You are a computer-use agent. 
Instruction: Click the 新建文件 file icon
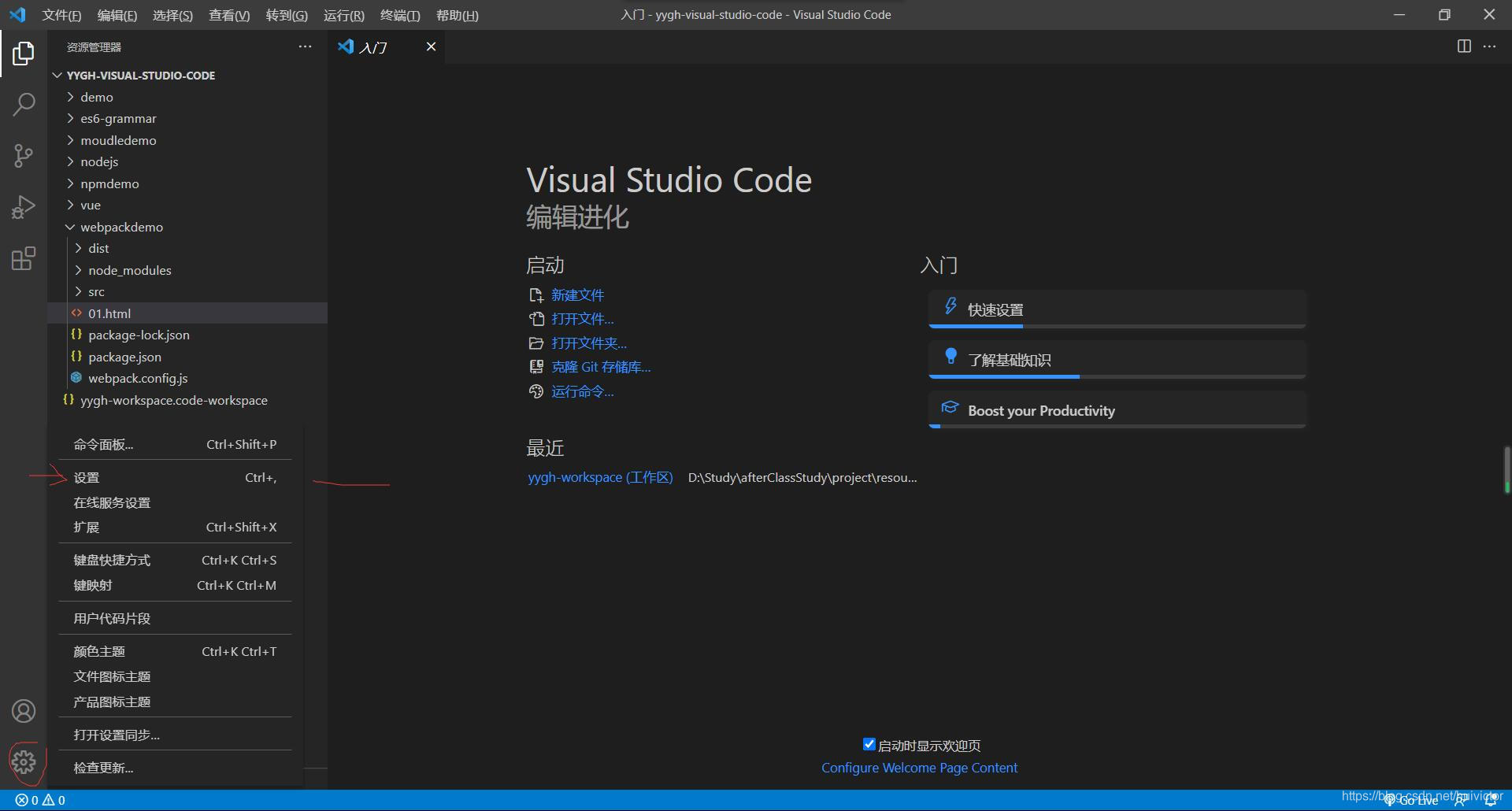(x=536, y=295)
